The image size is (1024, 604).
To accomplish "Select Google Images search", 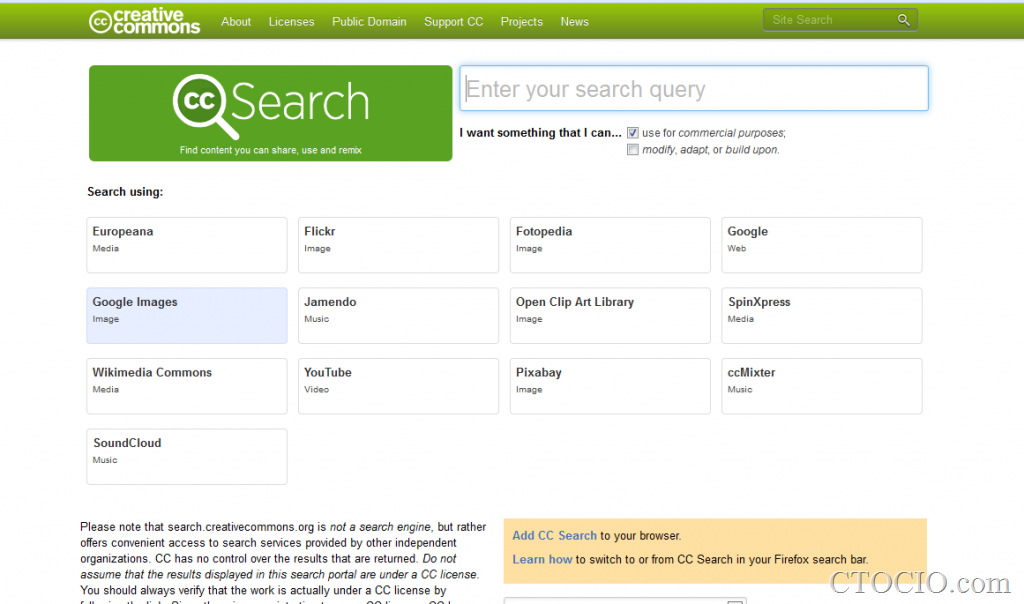I will [x=187, y=315].
